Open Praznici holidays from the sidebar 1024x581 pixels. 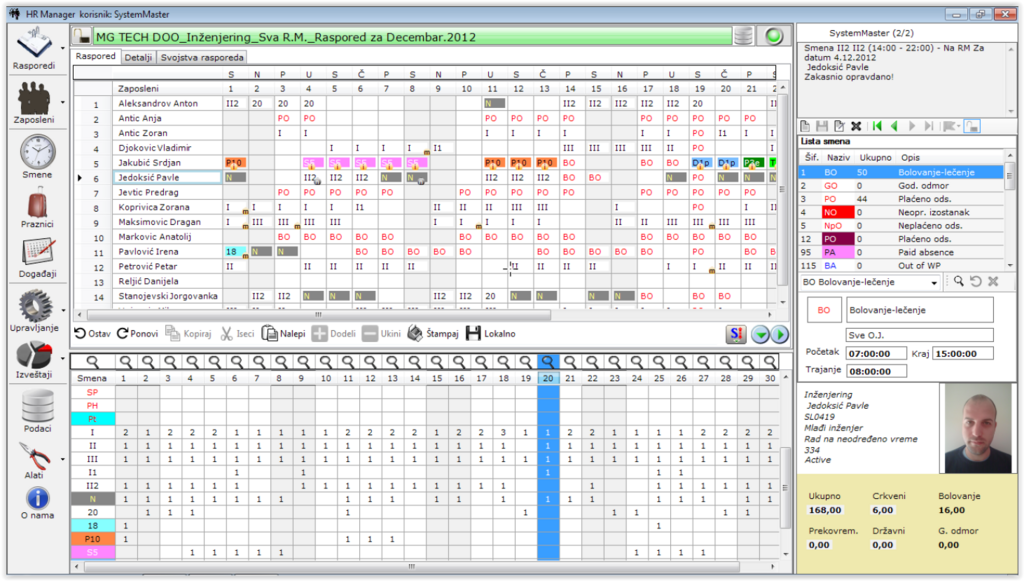pos(37,208)
